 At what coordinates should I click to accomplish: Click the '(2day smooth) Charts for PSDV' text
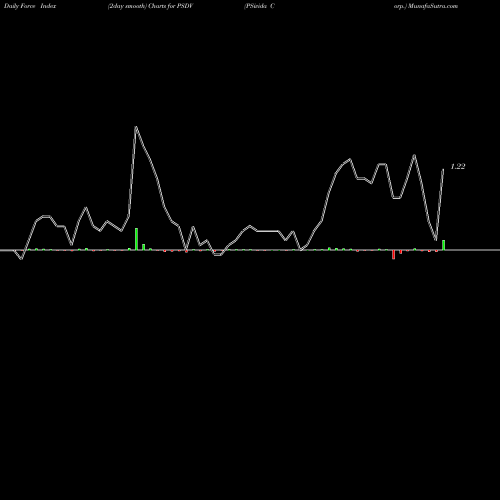pos(150,6)
